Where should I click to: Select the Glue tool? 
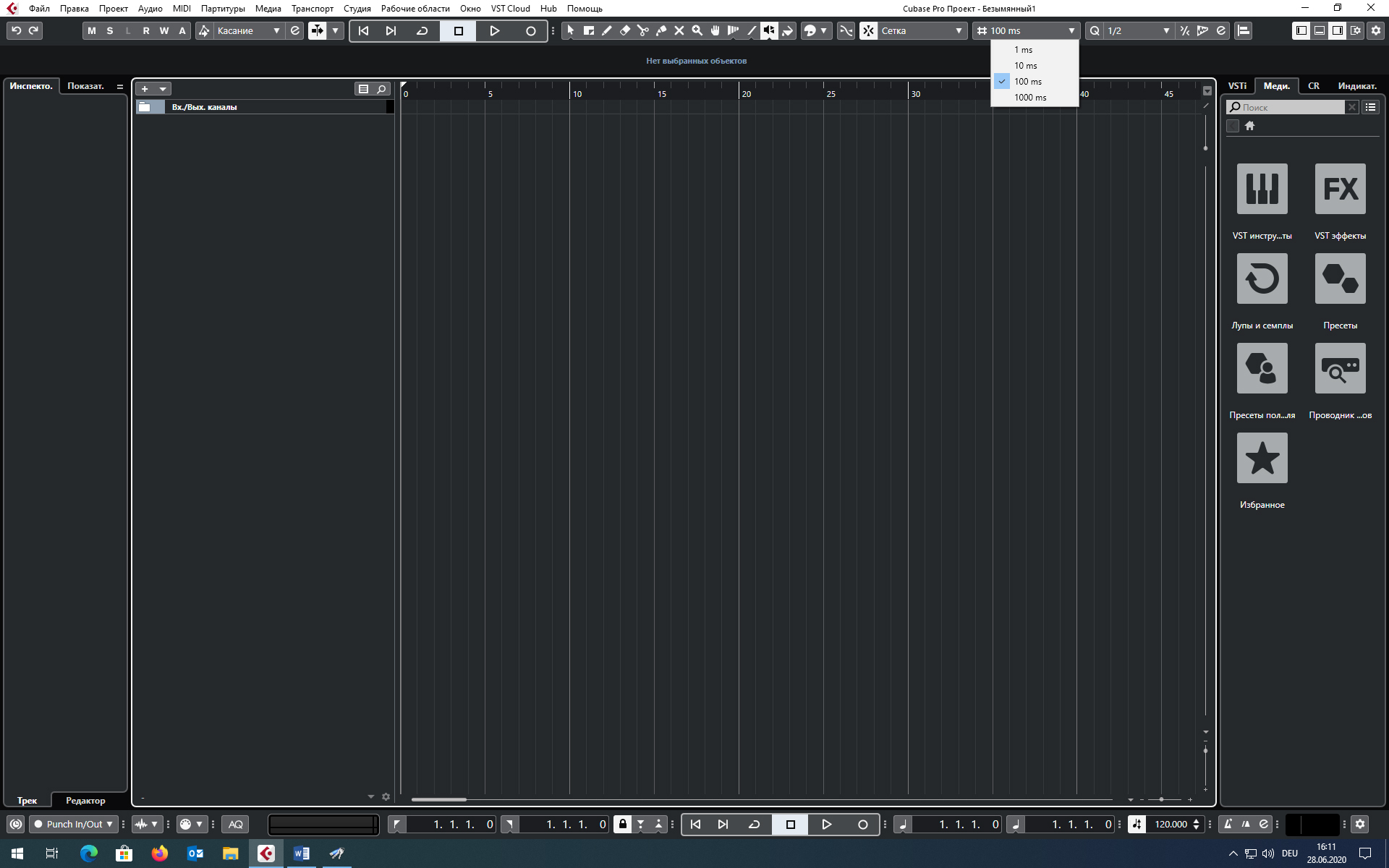(x=661, y=30)
